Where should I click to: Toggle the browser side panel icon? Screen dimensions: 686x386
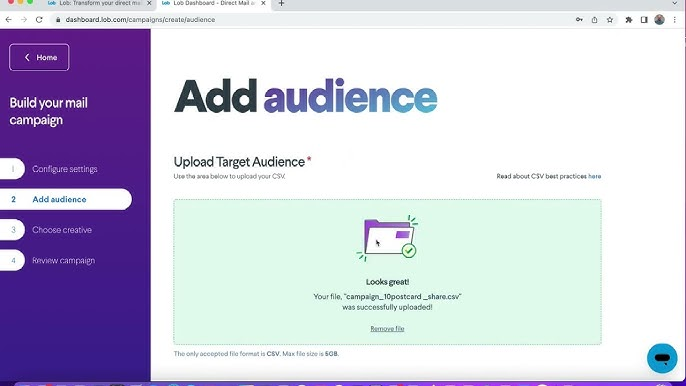(x=644, y=20)
